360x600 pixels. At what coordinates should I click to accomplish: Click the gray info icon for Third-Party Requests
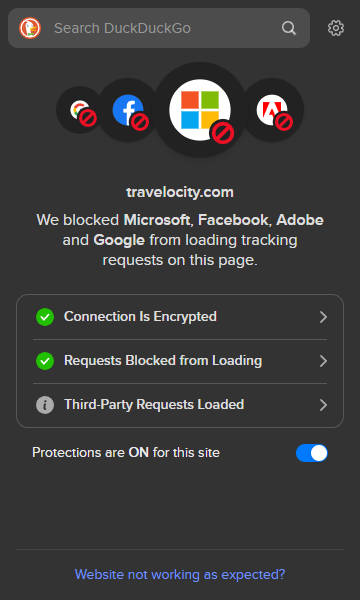45,405
